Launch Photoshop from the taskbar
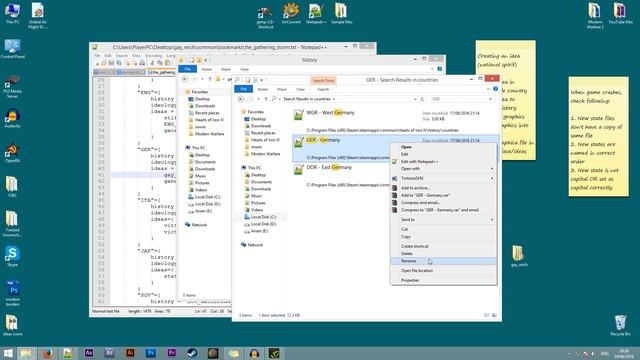 pos(151,353)
